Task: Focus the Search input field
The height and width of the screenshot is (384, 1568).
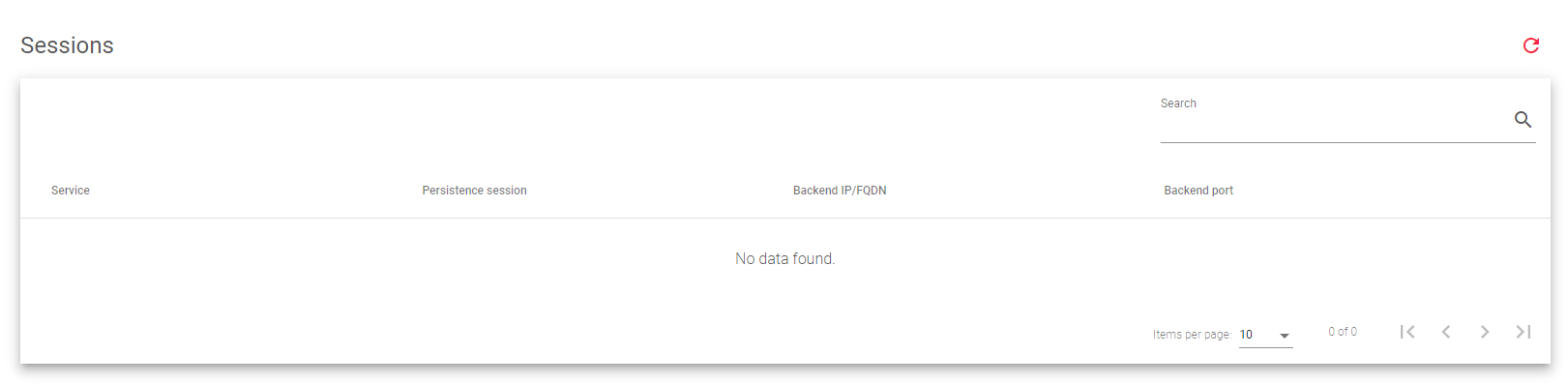Action: [x=1335, y=122]
